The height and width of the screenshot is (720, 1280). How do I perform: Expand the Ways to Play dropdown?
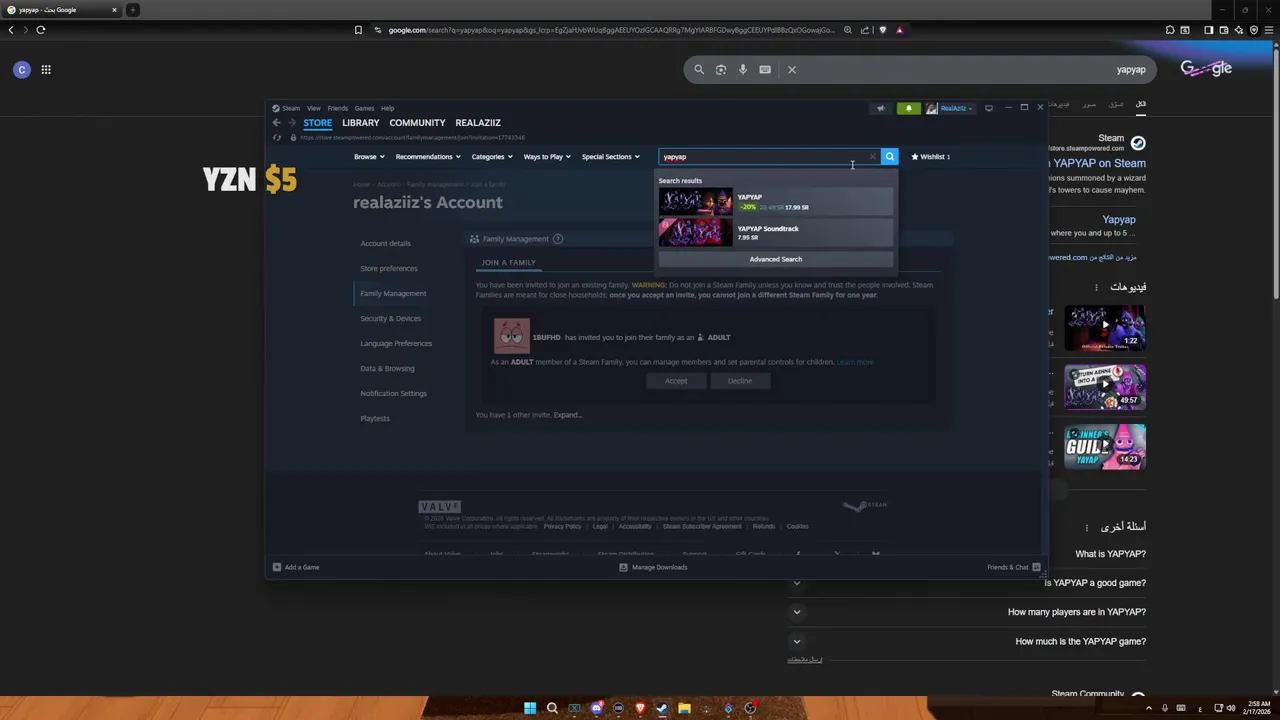[548, 157]
